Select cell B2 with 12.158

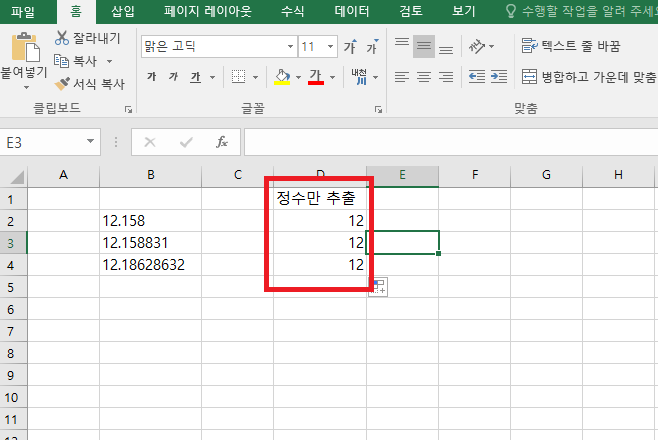click(x=151, y=221)
